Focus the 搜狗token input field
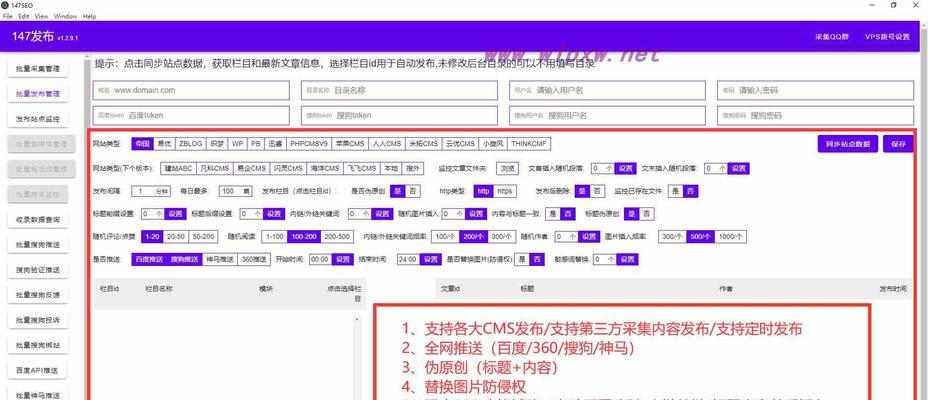Screen dimensions: 928x400 pyautogui.click(x=399, y=115)
